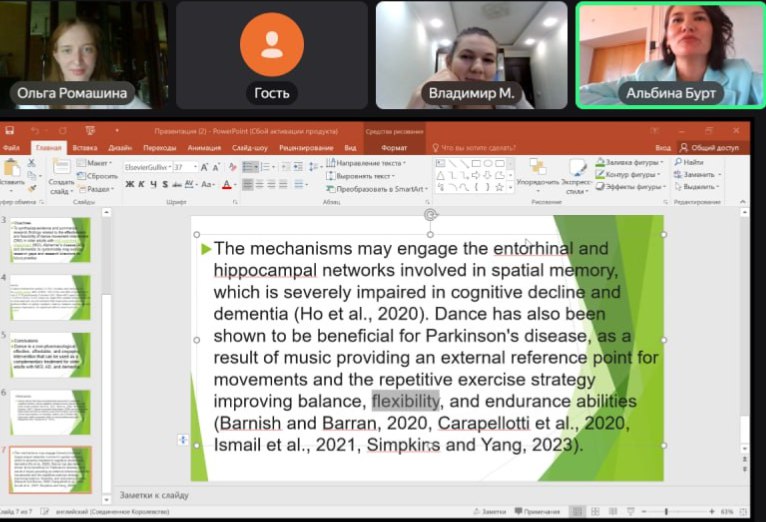Pick the rectangle shape in the shapes gallery
The height and width of the screenshot is (522, 766).
476,164
